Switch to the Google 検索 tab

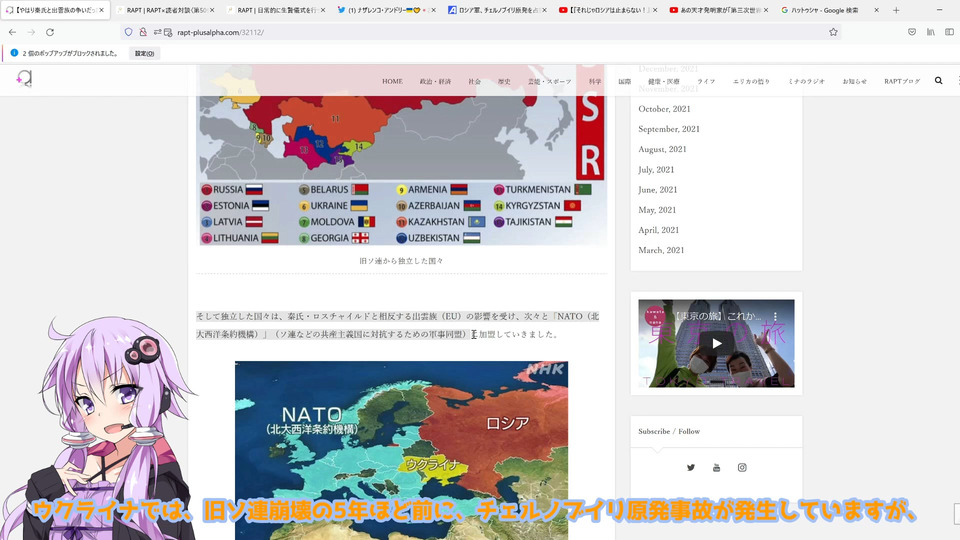(830, 10)
